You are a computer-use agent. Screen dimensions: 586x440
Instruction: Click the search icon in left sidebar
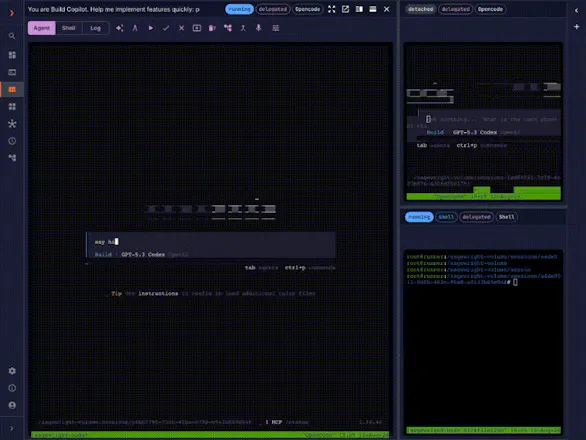12,36
